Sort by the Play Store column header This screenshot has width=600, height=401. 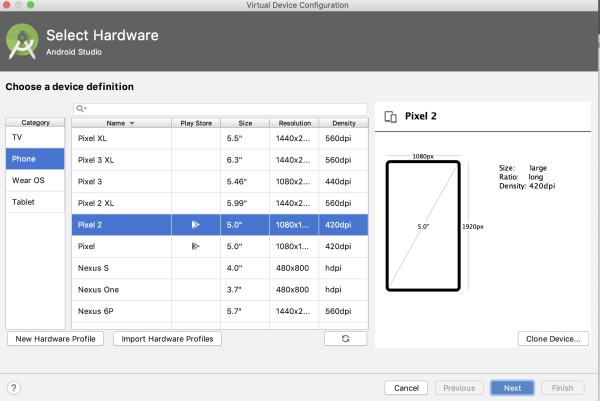pos(195,123)
